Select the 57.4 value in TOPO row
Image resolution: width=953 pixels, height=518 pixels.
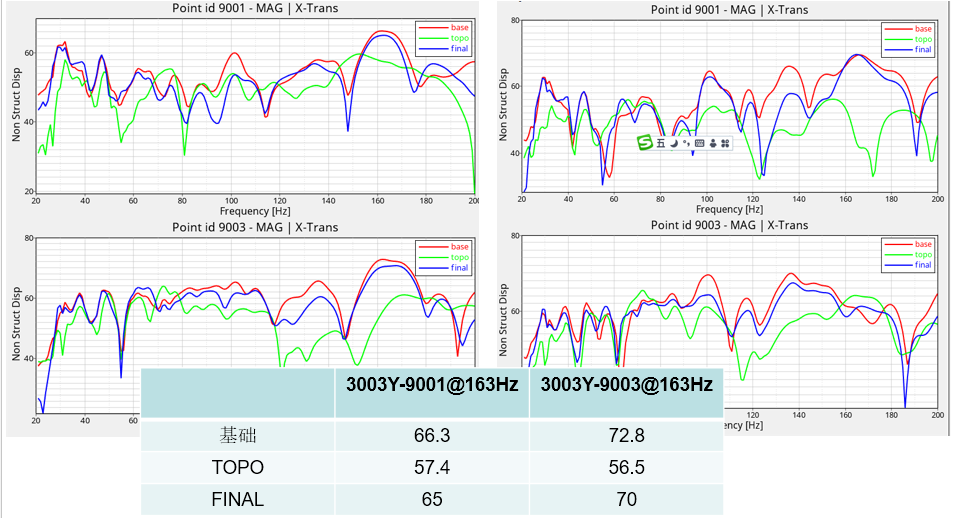tap(432, 467)
